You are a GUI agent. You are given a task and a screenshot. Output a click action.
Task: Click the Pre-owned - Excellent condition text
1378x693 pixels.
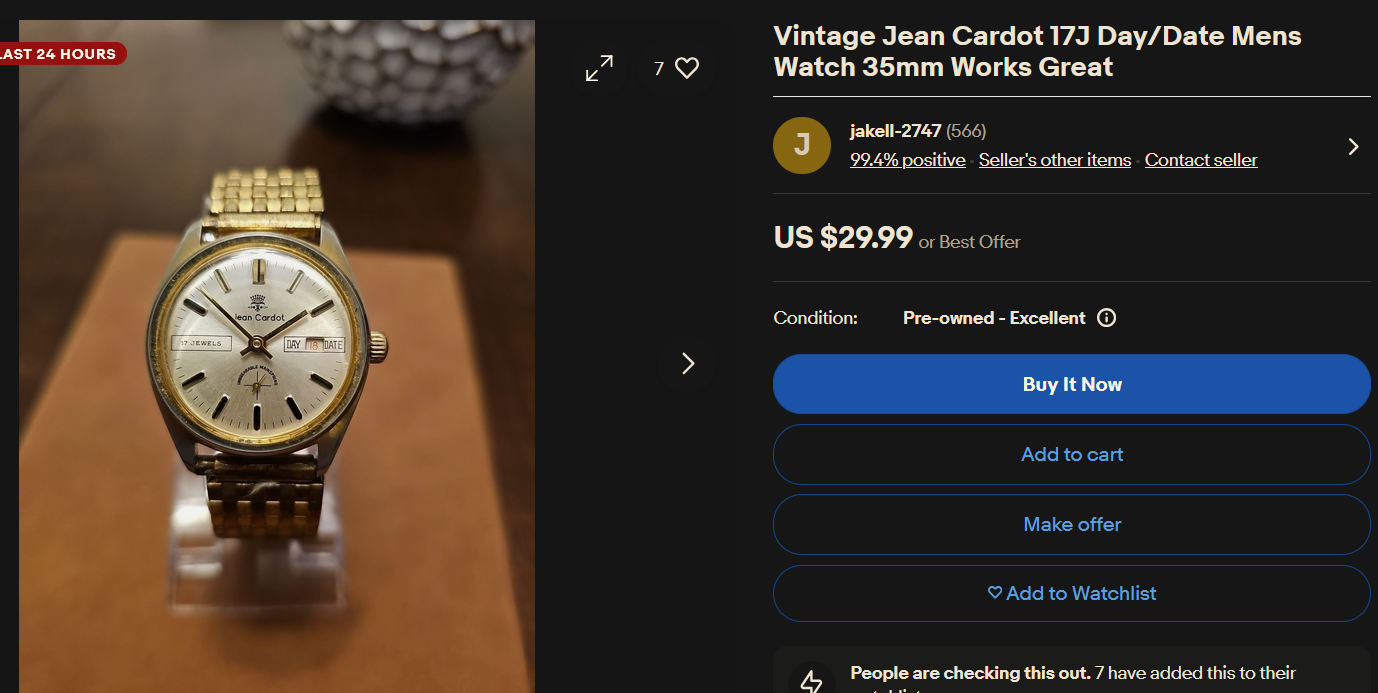click(x=993, y=318)
